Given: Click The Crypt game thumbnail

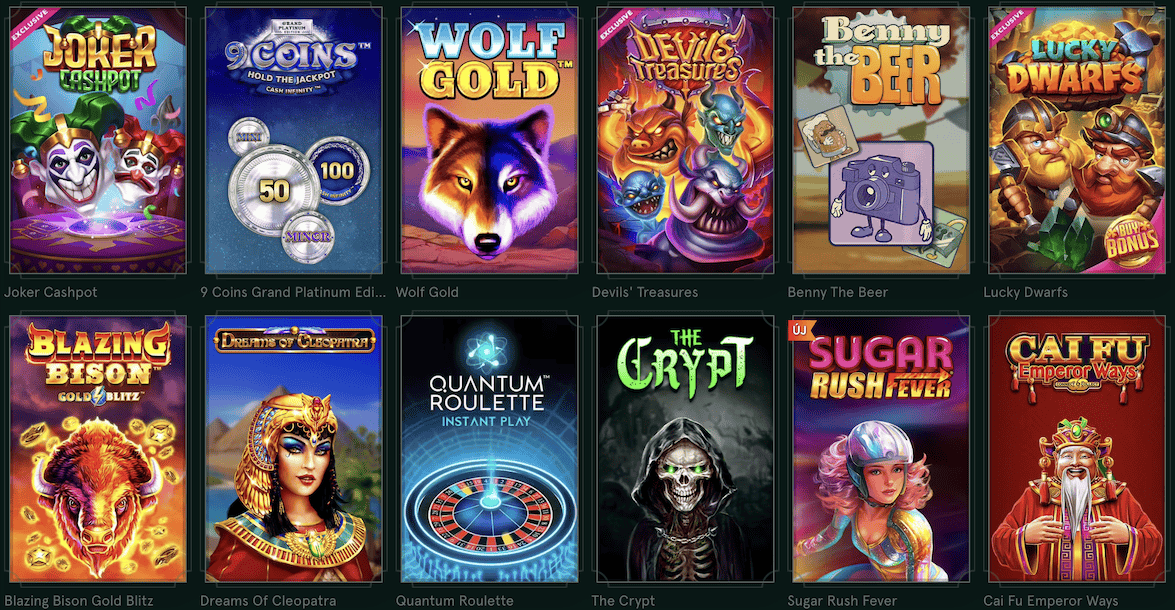Looking at the screenshot, I should click(x=686, y=449).
